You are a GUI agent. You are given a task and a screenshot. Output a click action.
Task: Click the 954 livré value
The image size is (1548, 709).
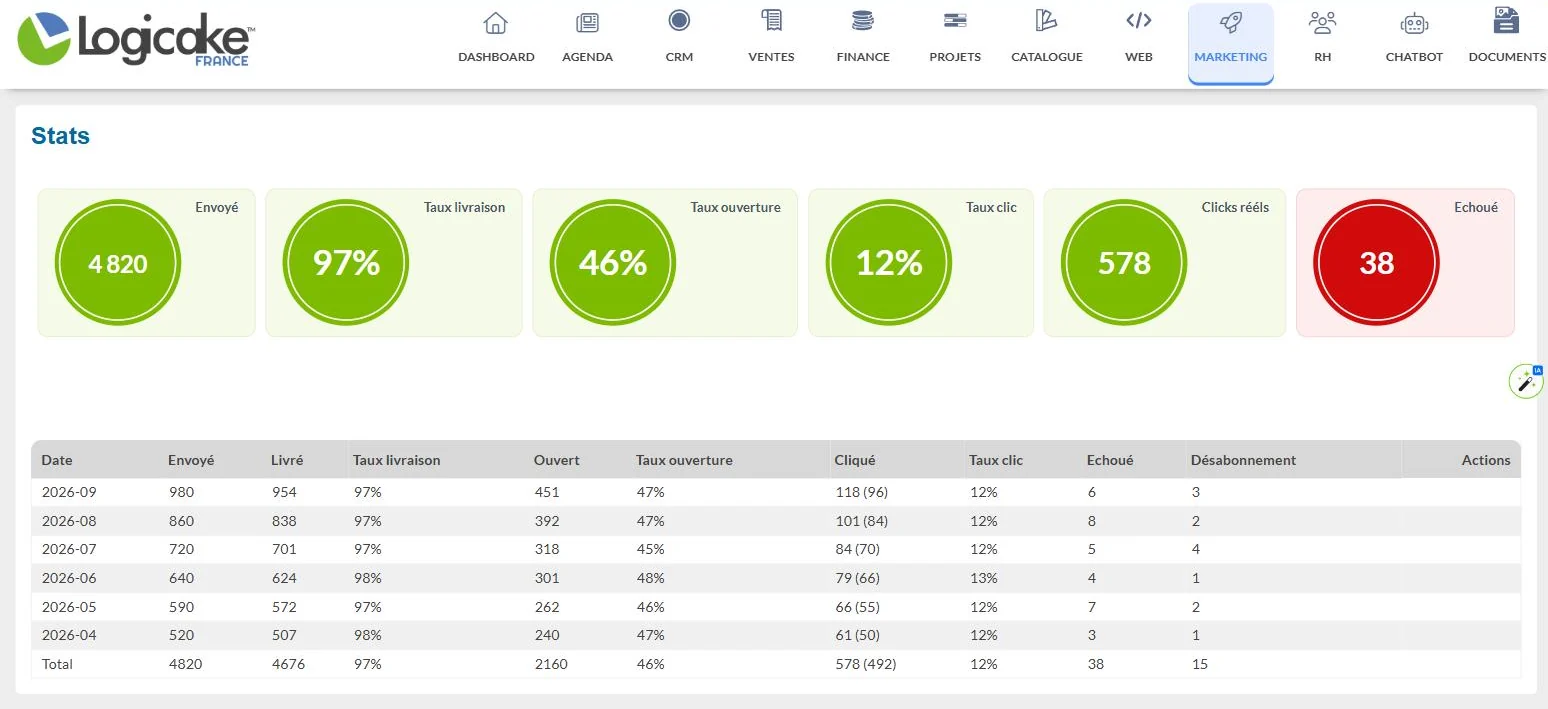click(x=284, y=492)
